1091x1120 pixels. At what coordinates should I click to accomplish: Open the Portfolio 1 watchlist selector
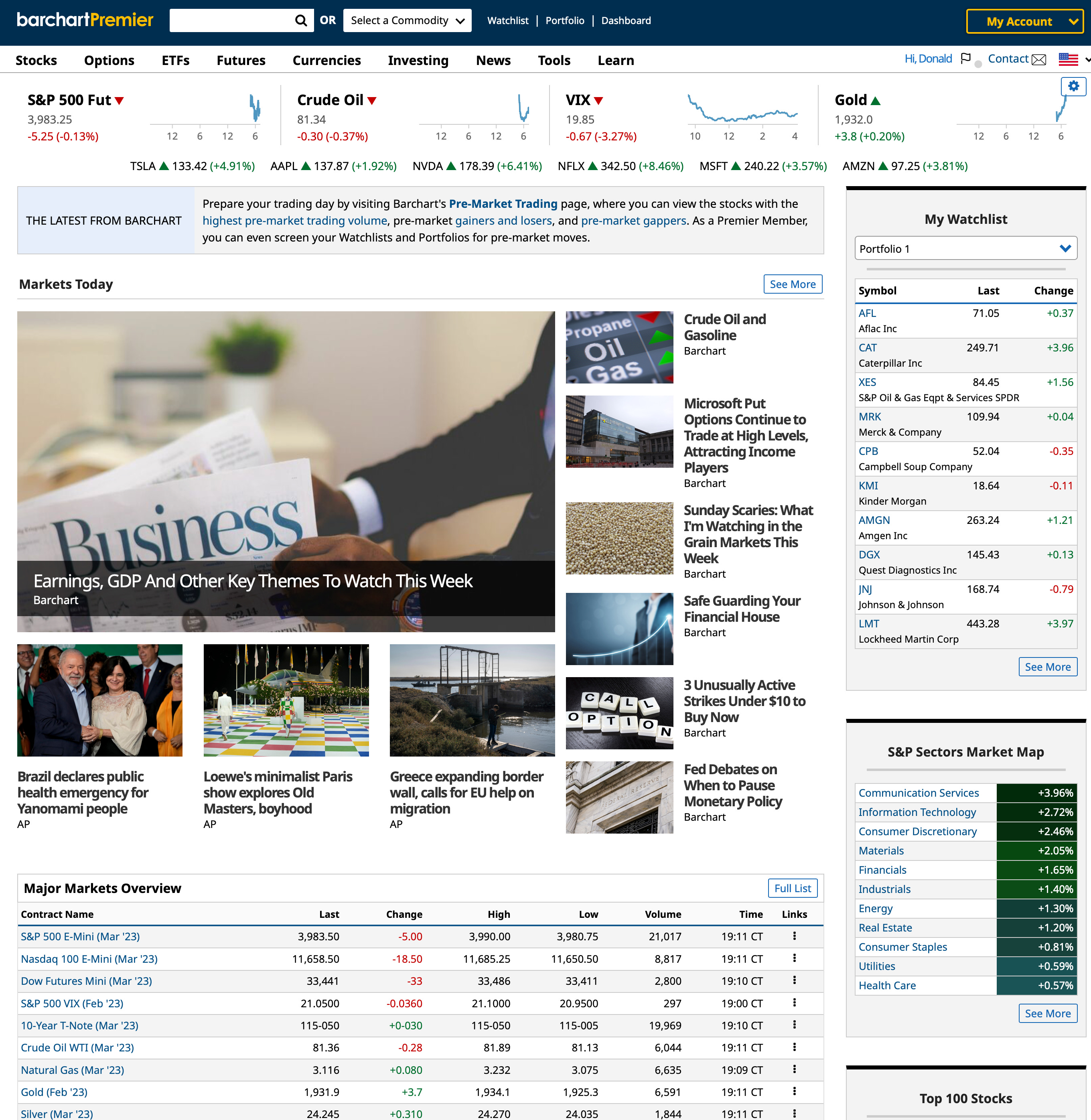[965, 249]
